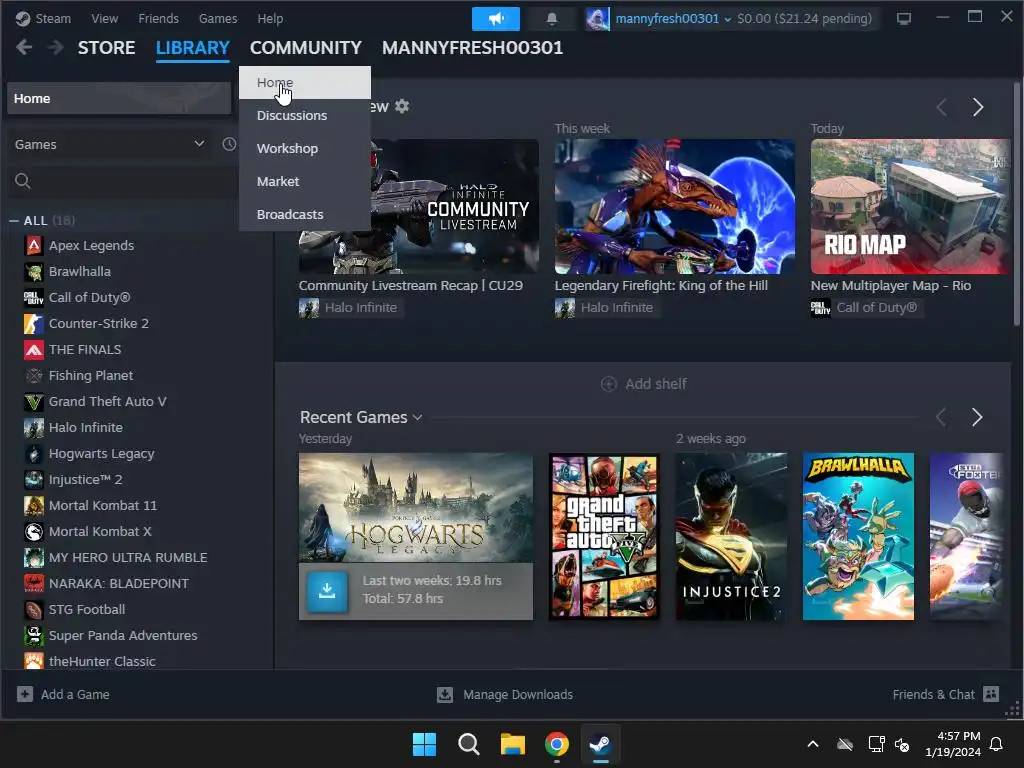The height and width of the screenshot is (768, 1024).
Task: Click the Apex Legends game icon
Action: tap(34, 246)
